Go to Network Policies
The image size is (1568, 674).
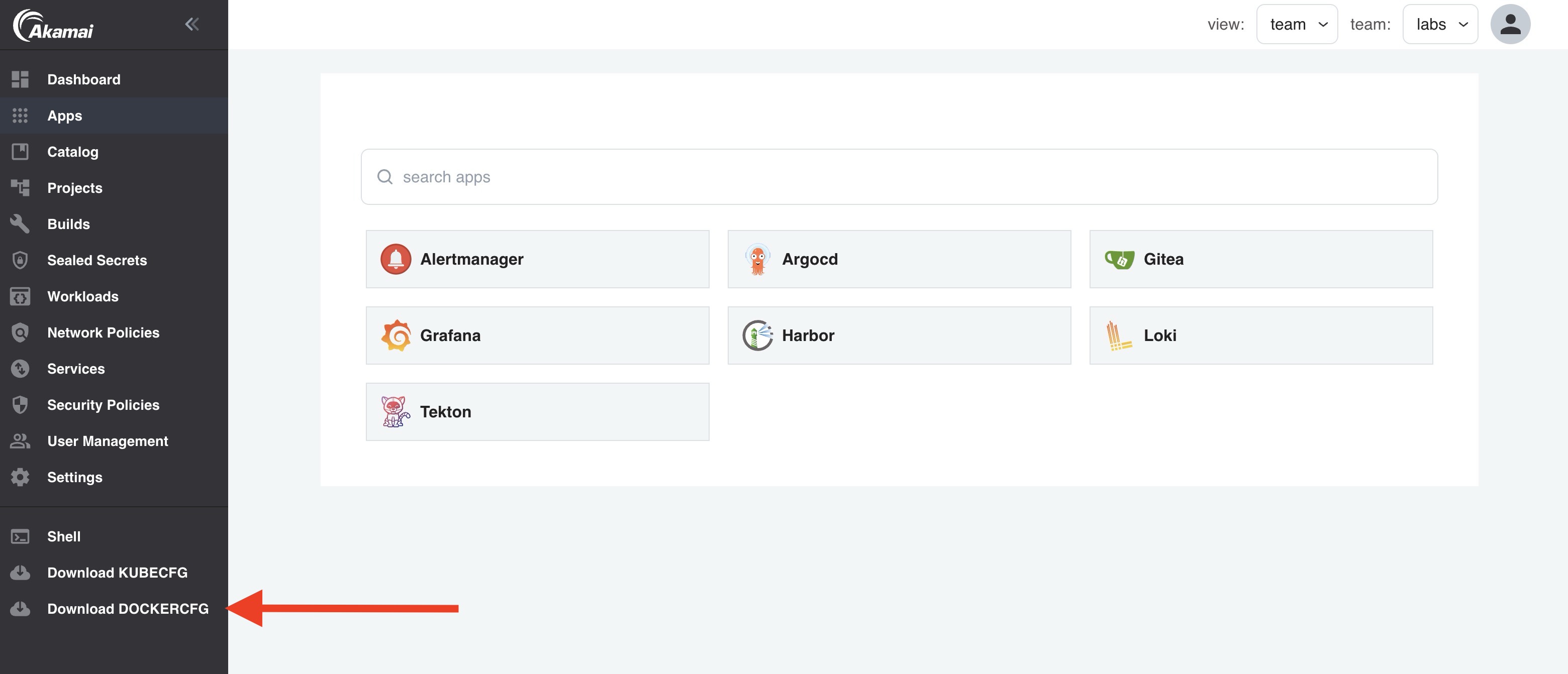pos(114,333)
